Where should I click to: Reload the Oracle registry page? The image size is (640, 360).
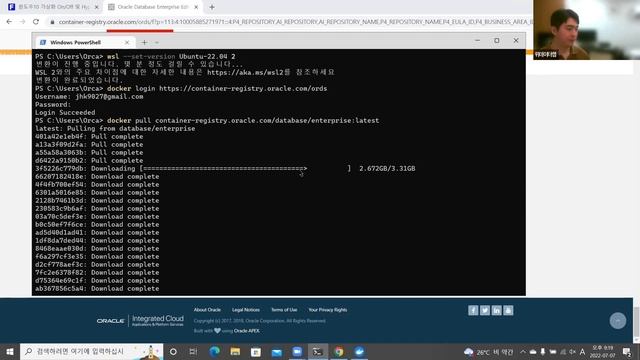[36, 22]
